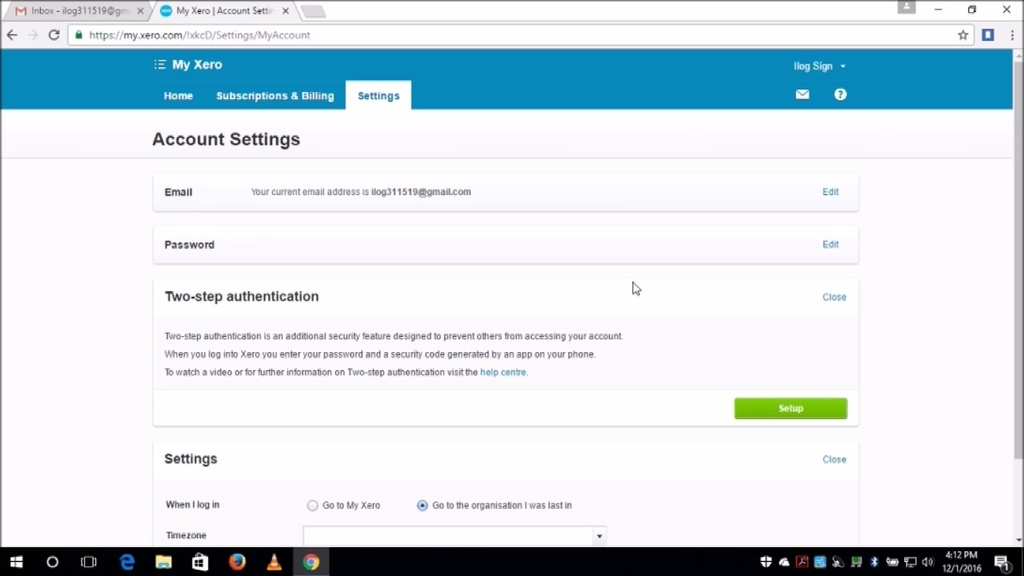Go to the Home tab
Viewport: 1024px width, 576px height.
178,95
